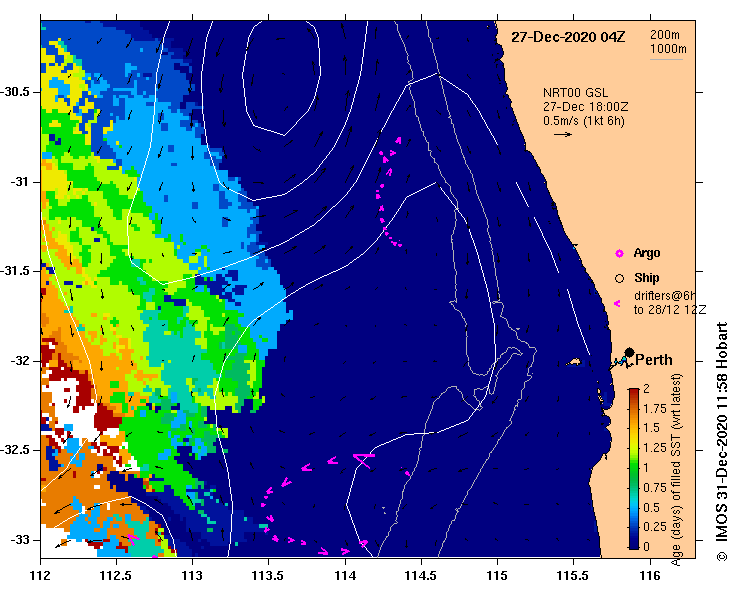Click the Ship legend label
739x592 pixels.
tap(646, 278)
